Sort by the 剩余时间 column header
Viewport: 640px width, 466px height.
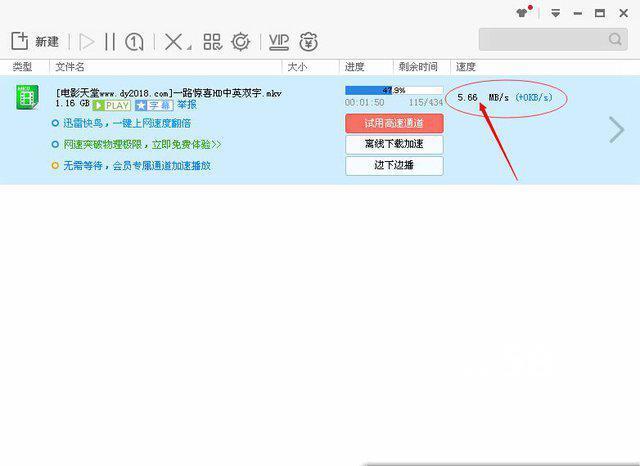pos(418,67)
